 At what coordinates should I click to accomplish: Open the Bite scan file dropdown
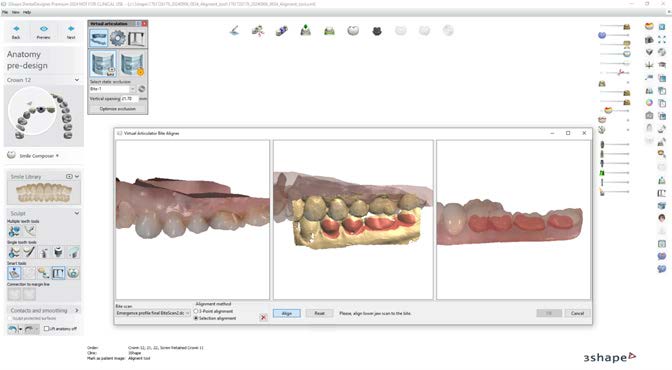[187, 313]
